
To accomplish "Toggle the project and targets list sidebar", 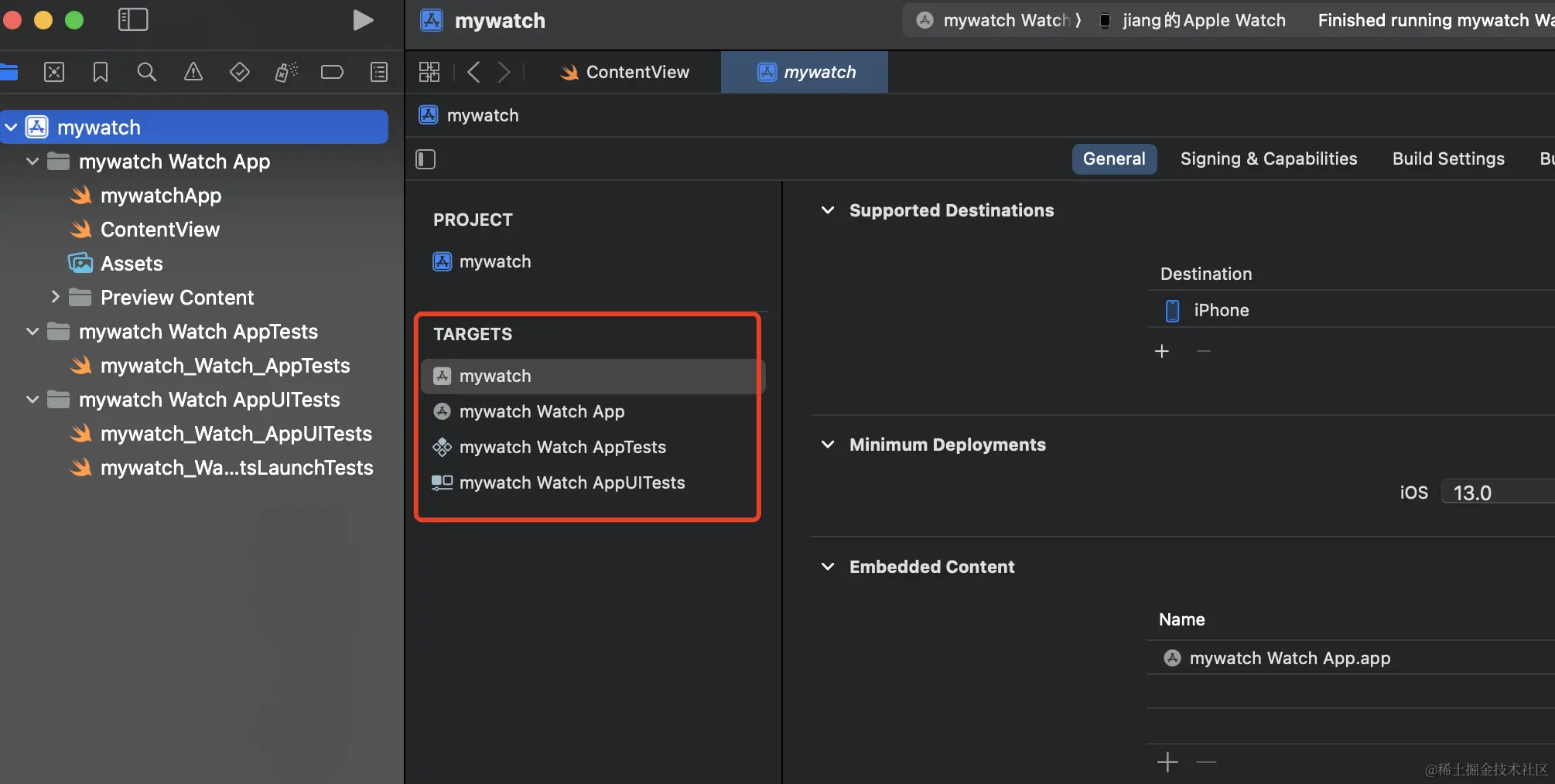I will point(425,159).
